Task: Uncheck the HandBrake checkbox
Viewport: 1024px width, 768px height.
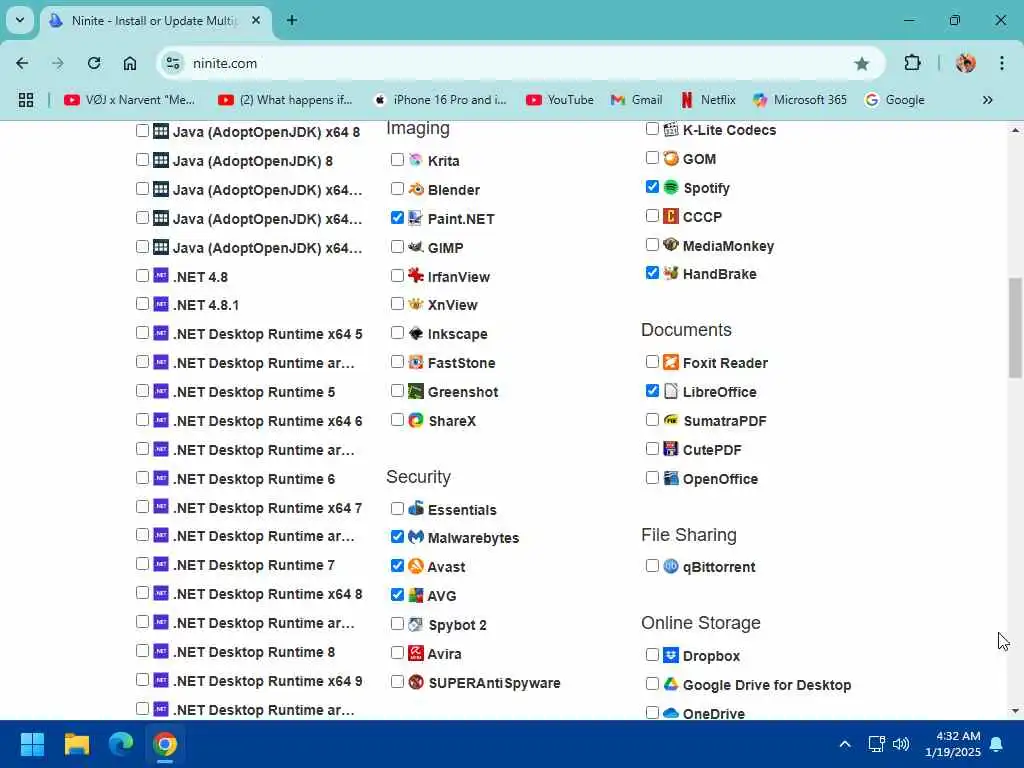Action: pos(652,272)
